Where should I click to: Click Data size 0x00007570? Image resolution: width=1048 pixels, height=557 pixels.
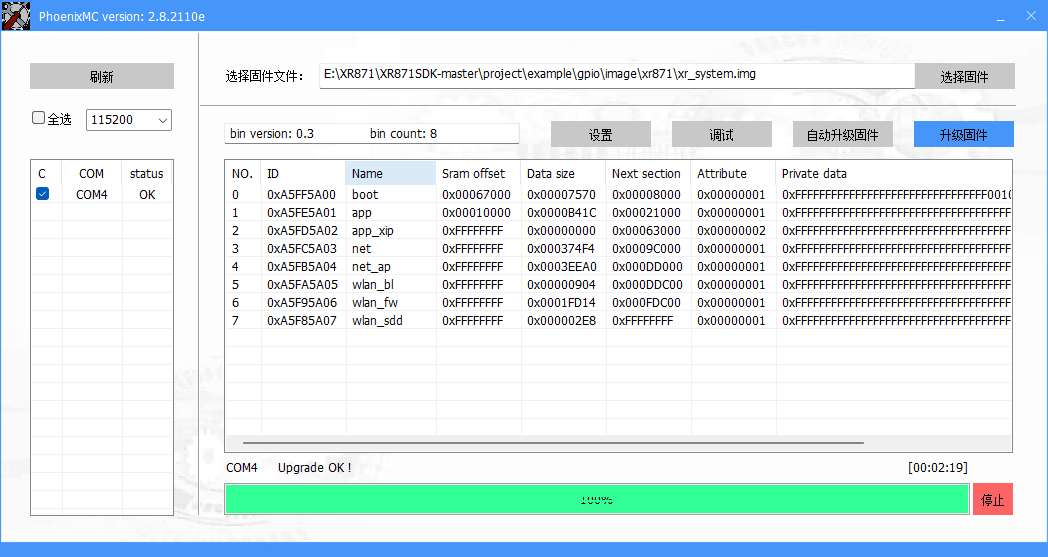coord(561,195)
